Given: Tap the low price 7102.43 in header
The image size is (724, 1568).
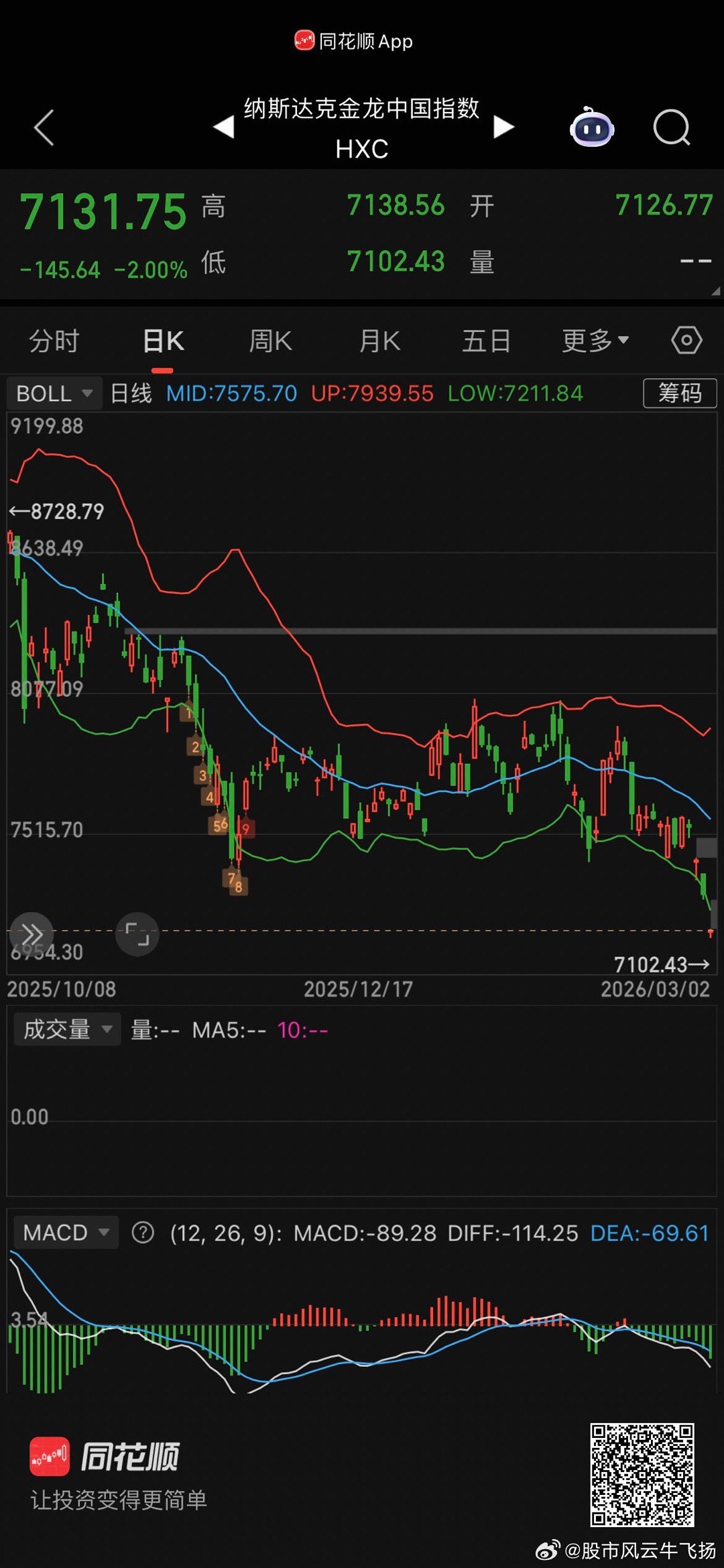Looking at the screenshot, I should [x=396, y=261].
